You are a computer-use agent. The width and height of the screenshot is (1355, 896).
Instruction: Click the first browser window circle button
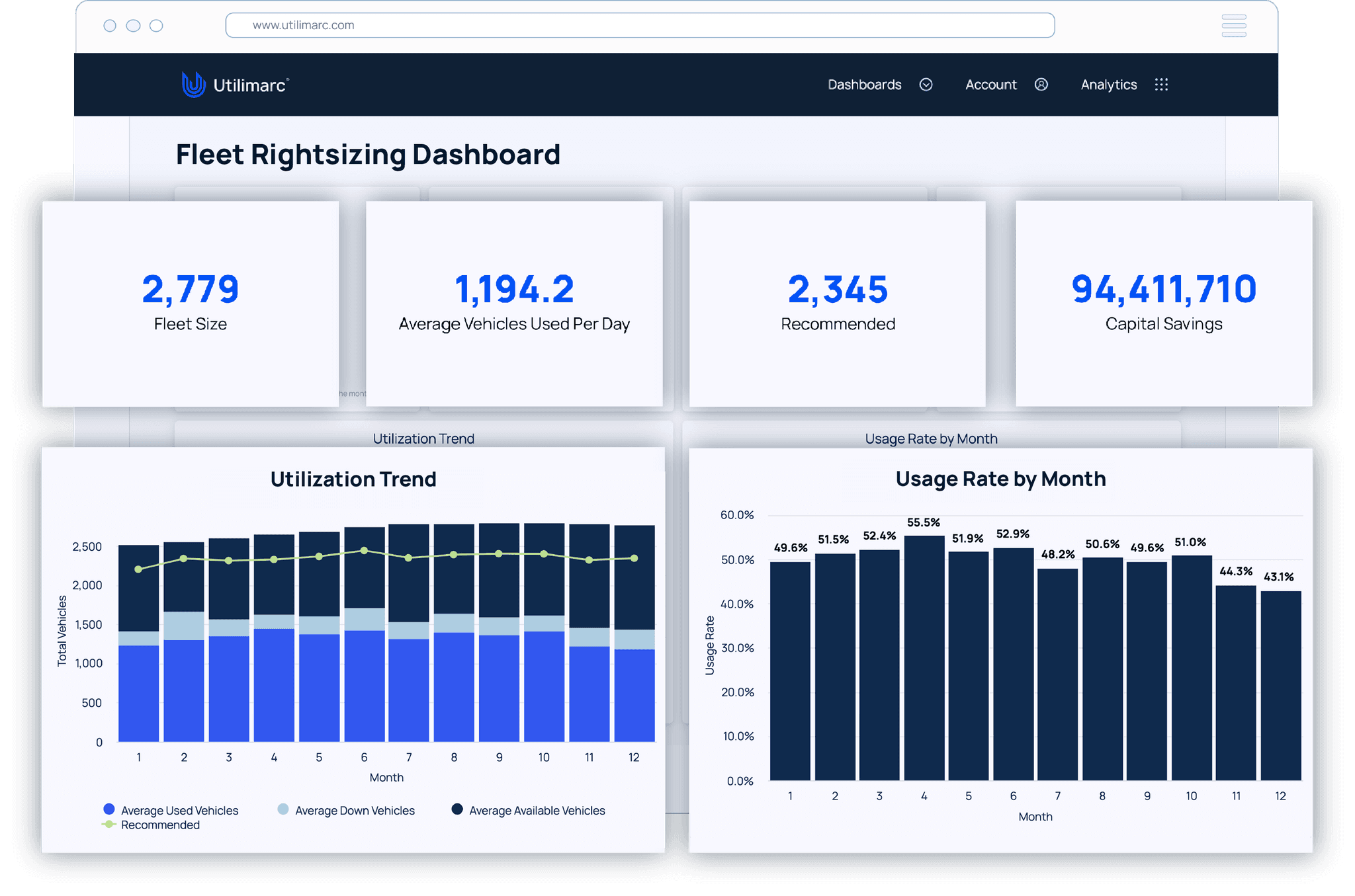pyautogui.click(x=110, y=26)
